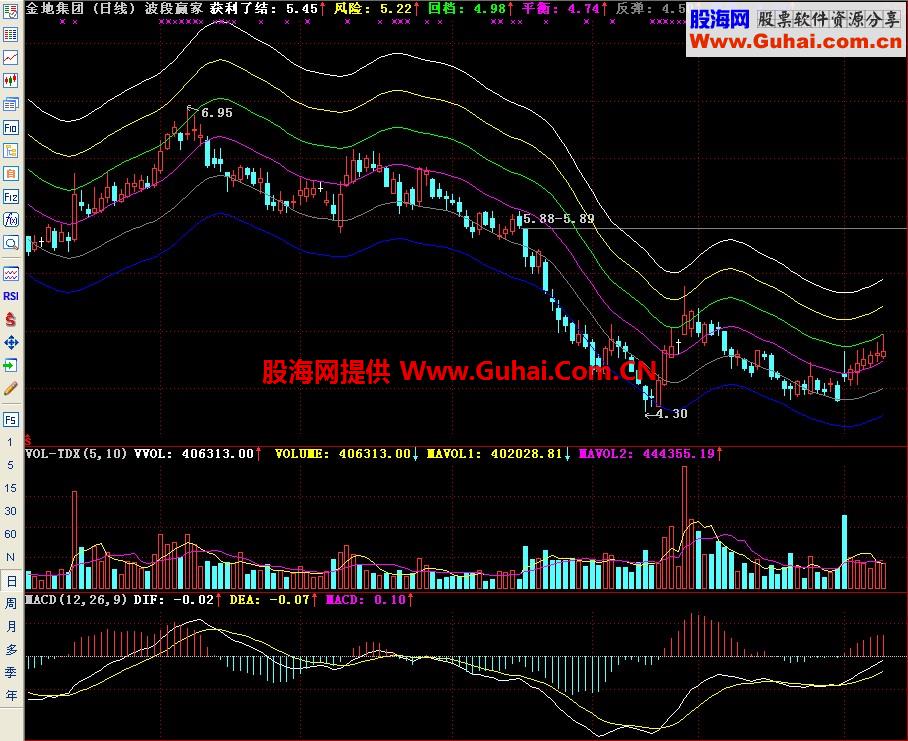Switch to the 60-minute period
The image size is (908, 741).
[10, 534]
